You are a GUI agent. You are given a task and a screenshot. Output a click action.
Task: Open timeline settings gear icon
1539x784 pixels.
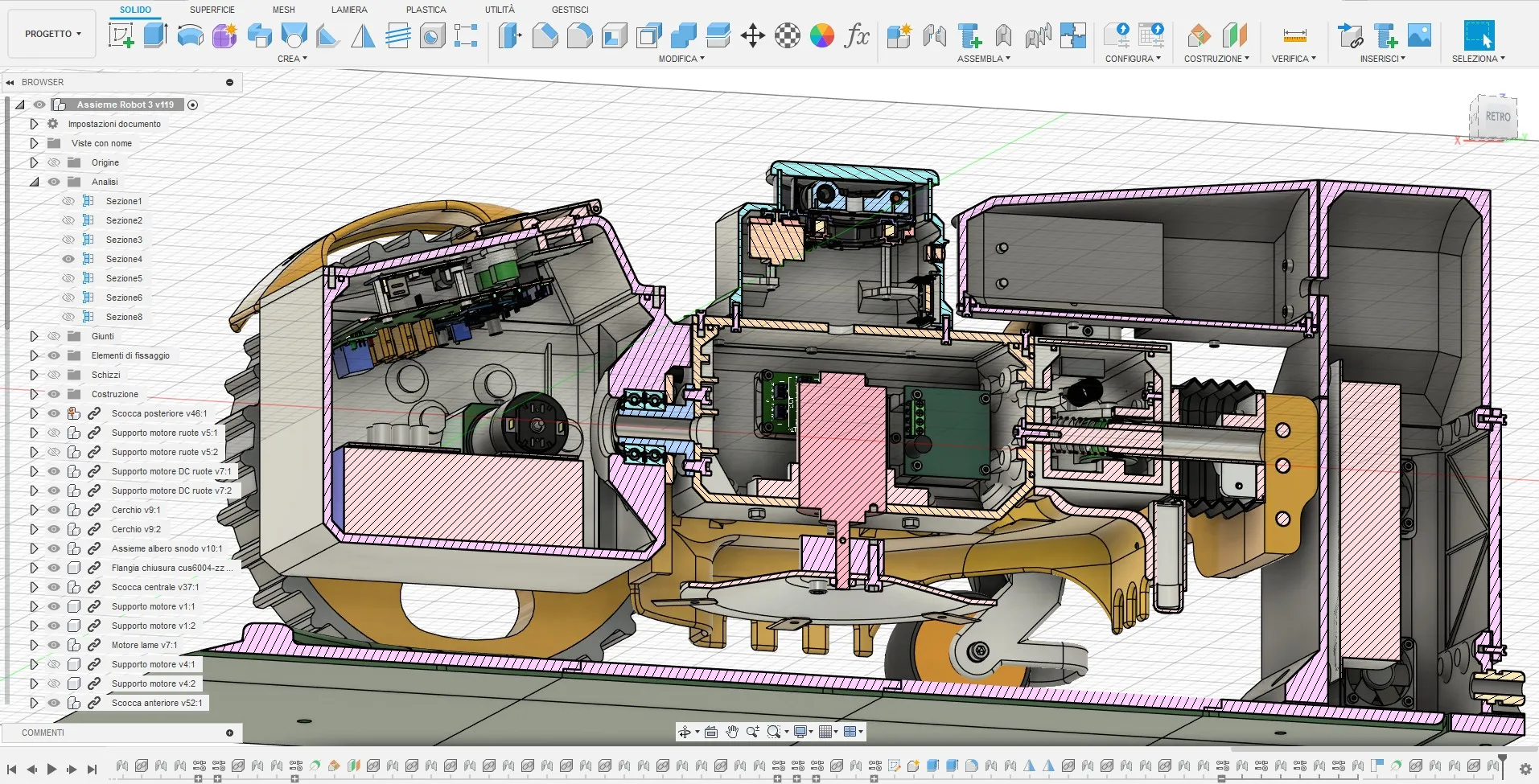[x=1525, y=770]
